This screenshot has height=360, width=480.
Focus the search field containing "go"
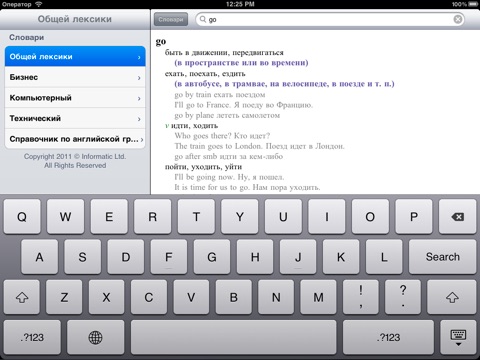330,19
